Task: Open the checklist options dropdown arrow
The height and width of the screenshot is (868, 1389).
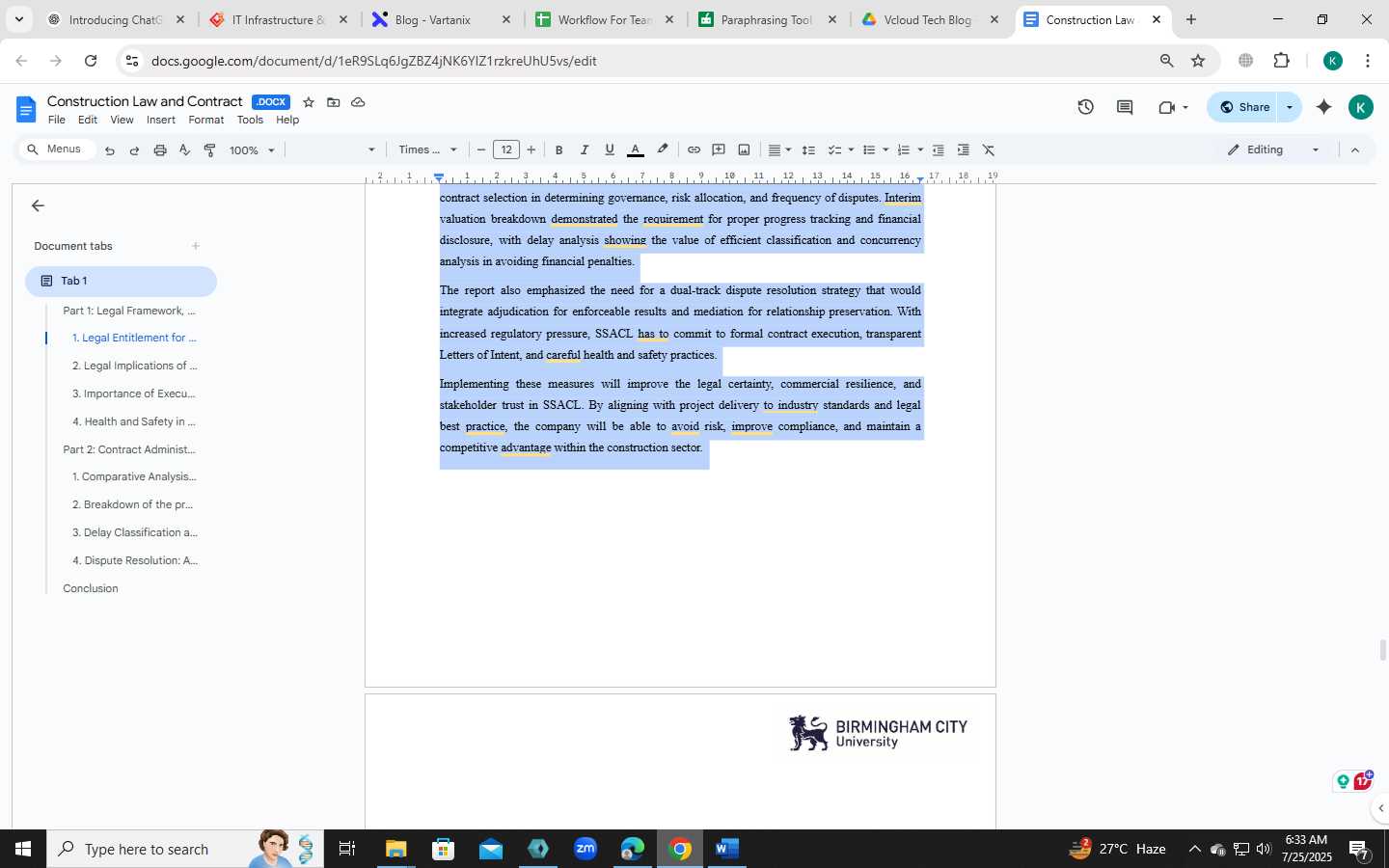Action: click(x=851, y=150)
